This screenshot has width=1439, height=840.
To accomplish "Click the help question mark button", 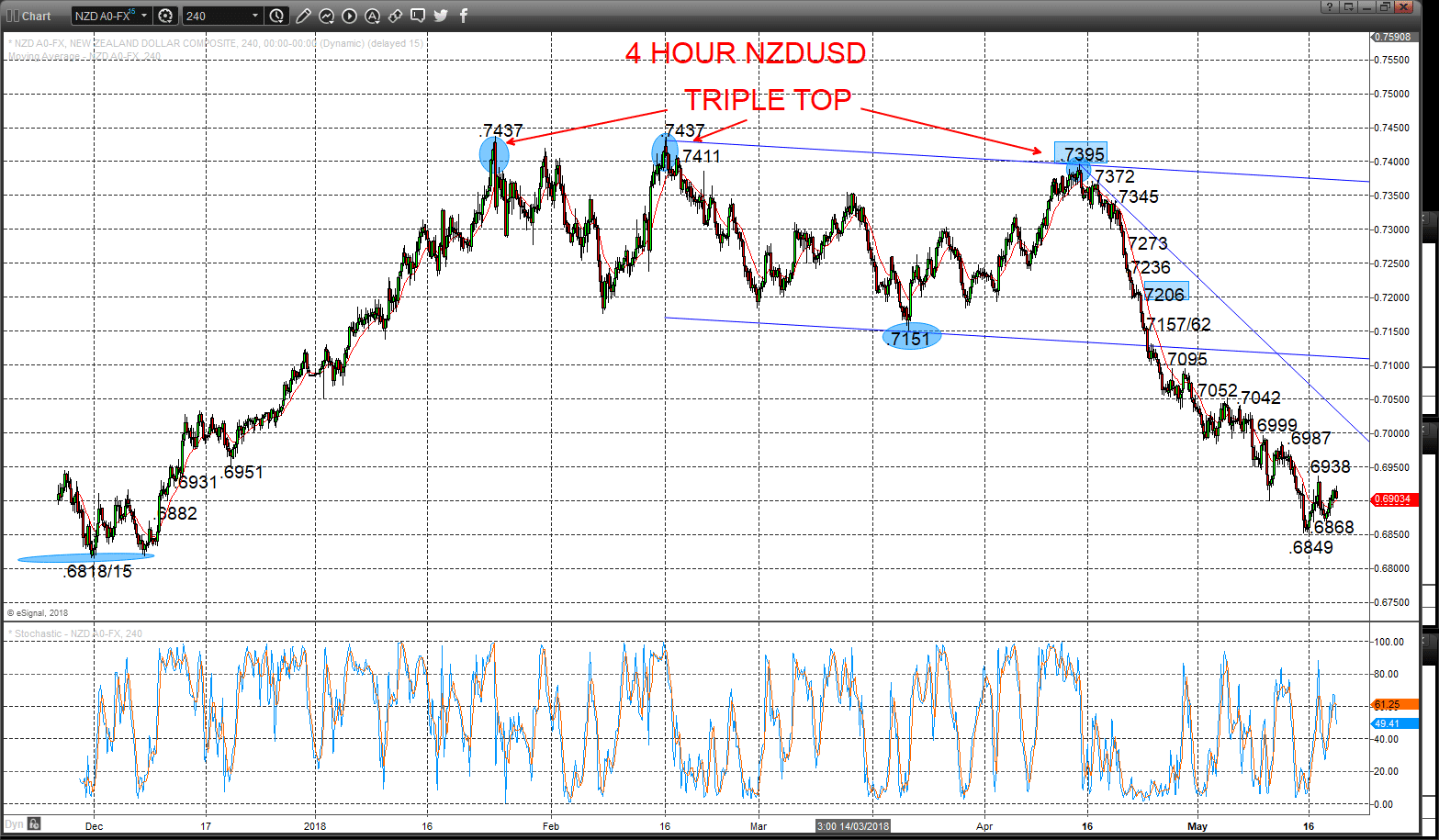I will (x=1329, y=6).
